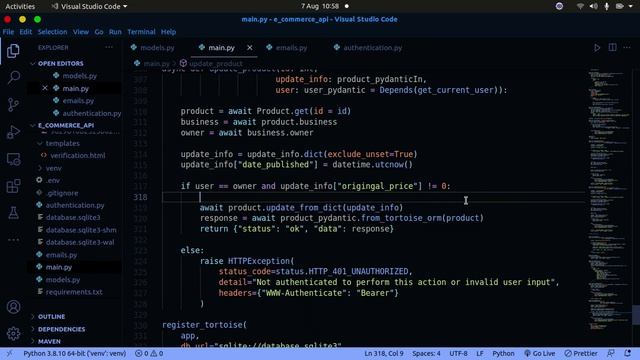The width and height of the screenshot is (640, 360).
Task: Switch to the emails.py tab
Action: point(291,48)
